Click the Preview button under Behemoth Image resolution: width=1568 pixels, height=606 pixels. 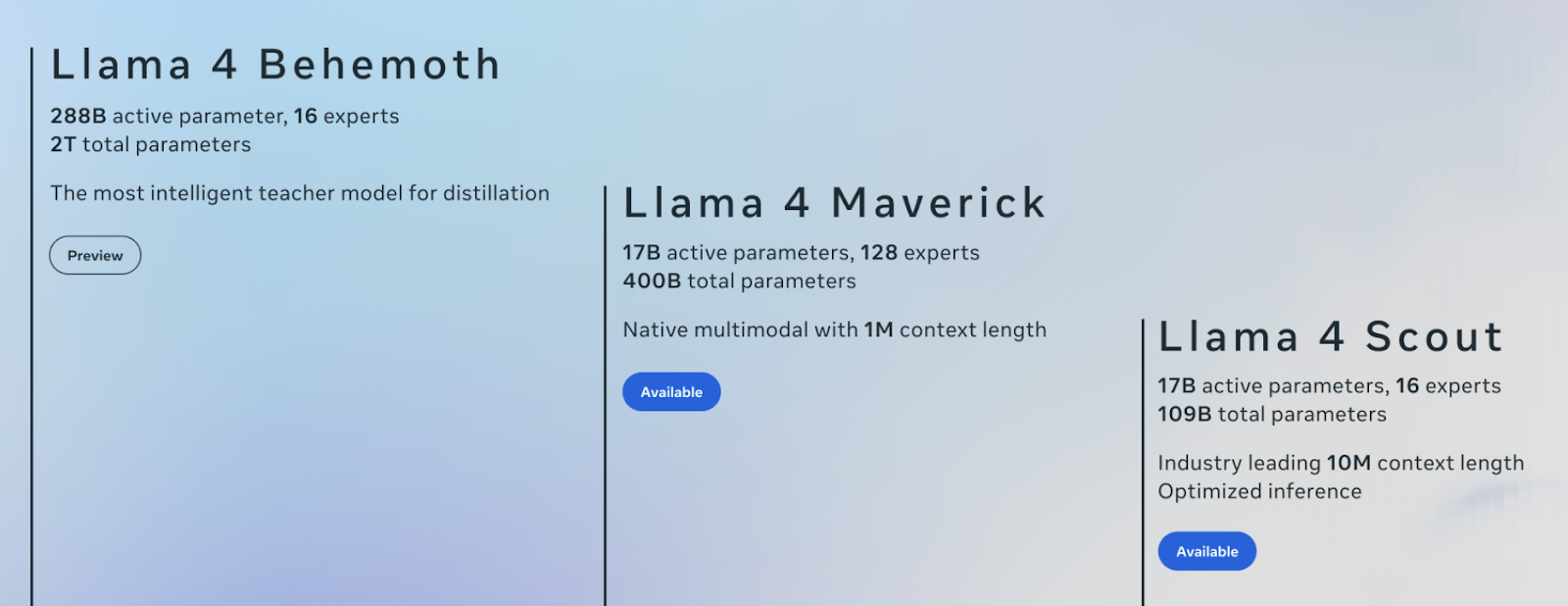[x=95, y=255]
